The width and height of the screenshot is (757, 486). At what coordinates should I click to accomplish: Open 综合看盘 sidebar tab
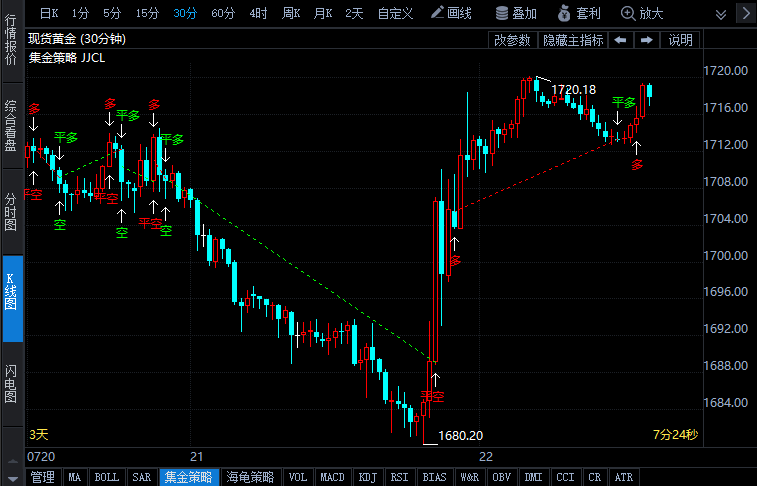pyautogui.click(x=11, y=125)
